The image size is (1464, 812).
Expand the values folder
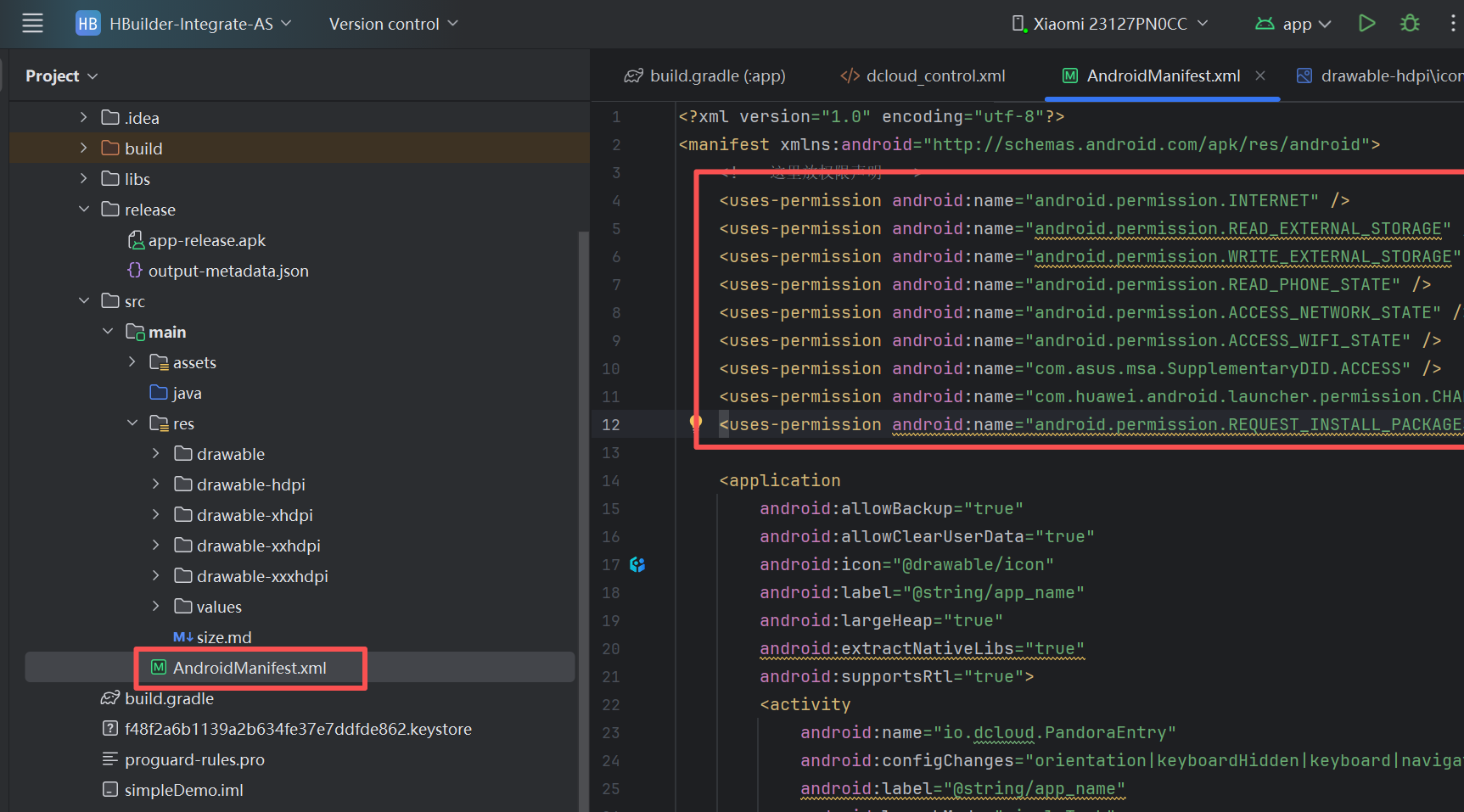click(155, 606)
